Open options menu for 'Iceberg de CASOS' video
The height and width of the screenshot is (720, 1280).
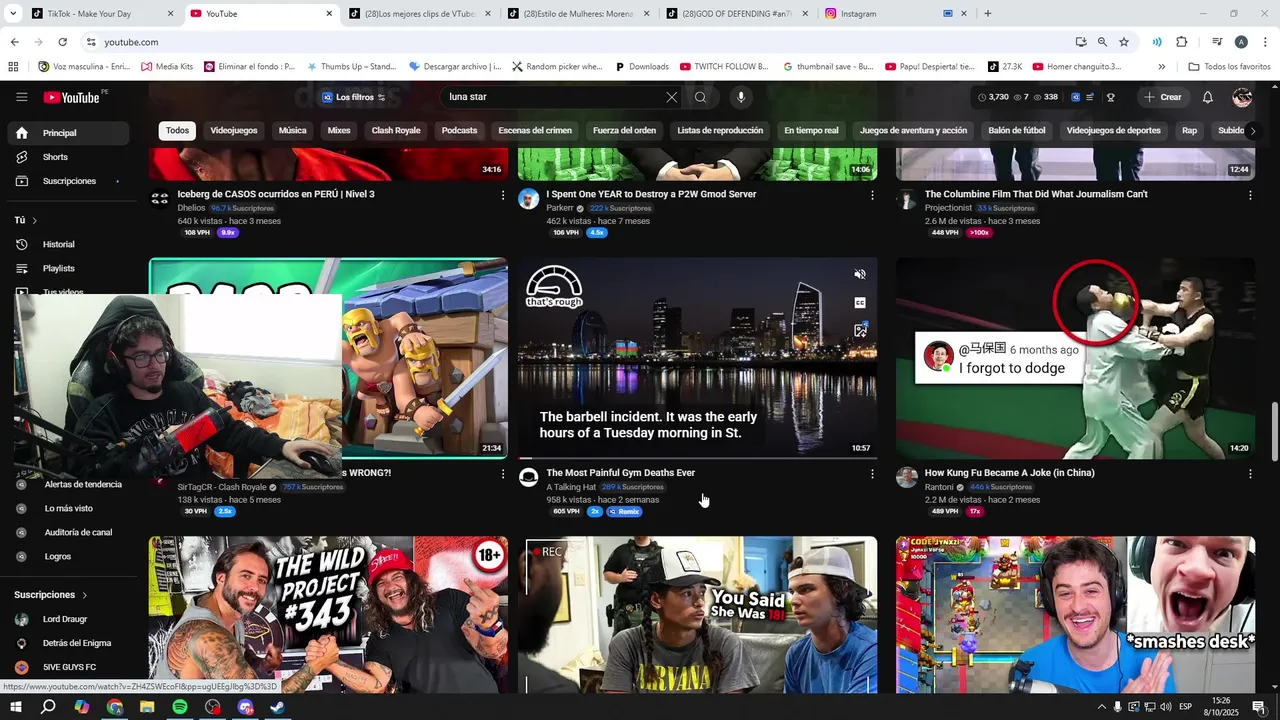point(503,195)
